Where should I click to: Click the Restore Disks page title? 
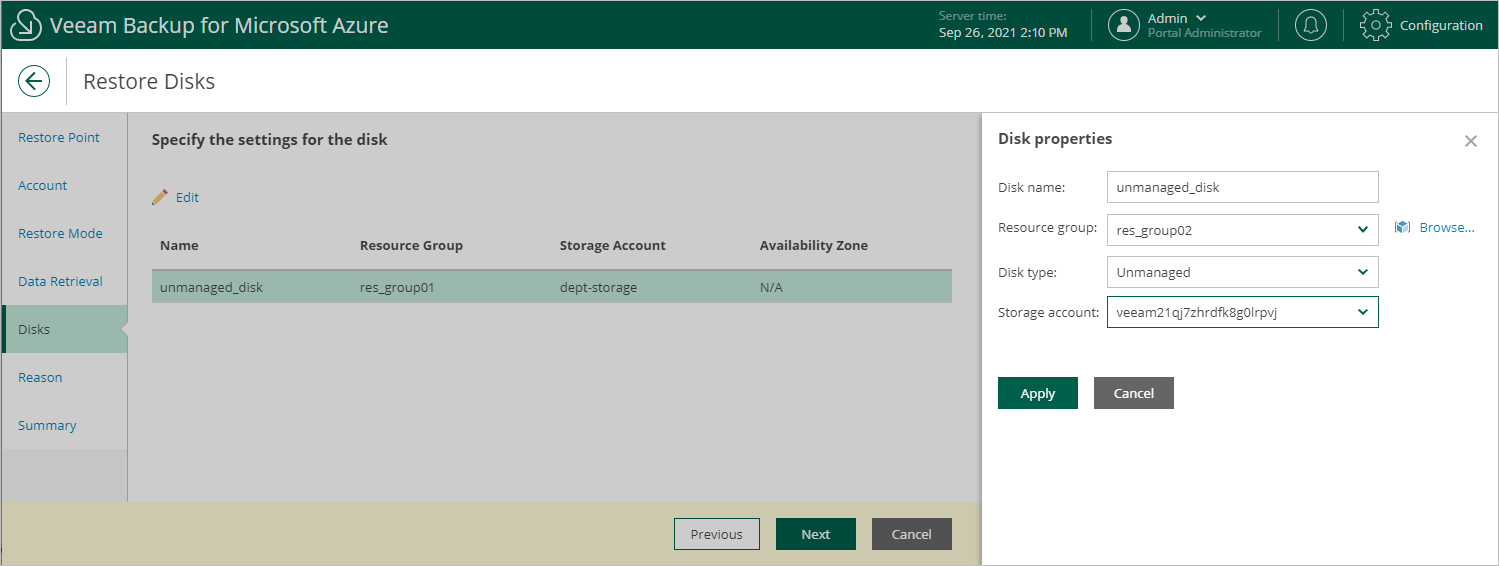coord(149,81)
